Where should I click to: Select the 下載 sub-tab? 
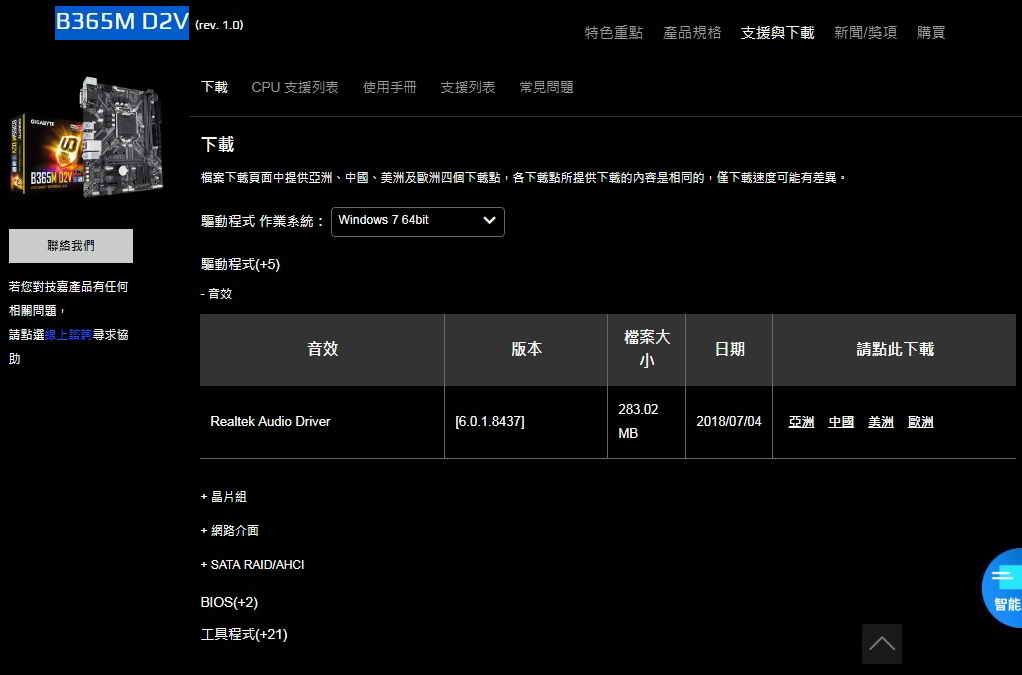(x=214, y=87)
